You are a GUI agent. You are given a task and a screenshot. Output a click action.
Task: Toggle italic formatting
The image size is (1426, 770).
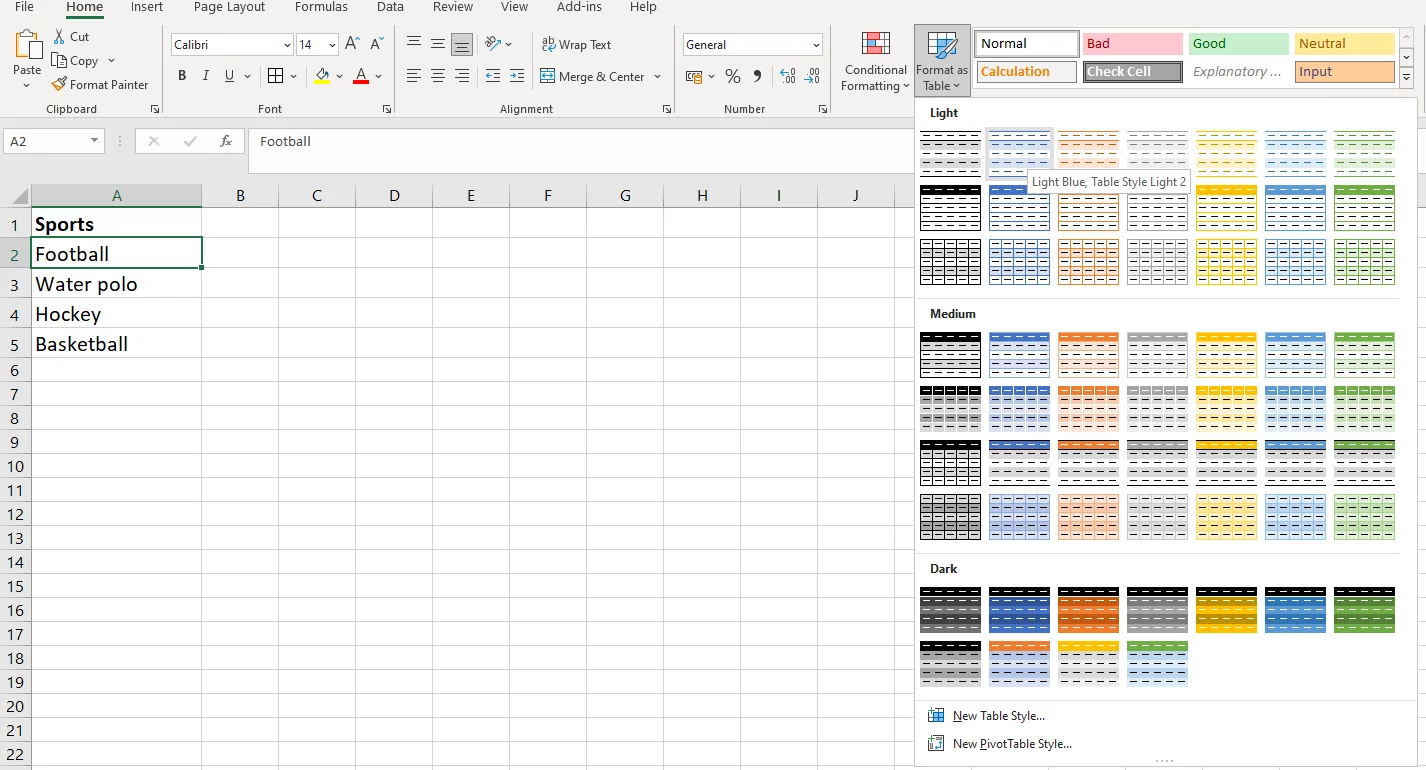tap(205, 75)
